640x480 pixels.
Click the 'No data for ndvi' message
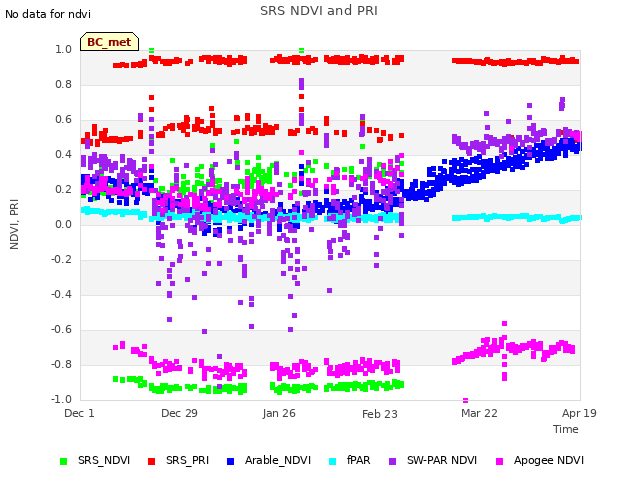click(x=48, y=14)
